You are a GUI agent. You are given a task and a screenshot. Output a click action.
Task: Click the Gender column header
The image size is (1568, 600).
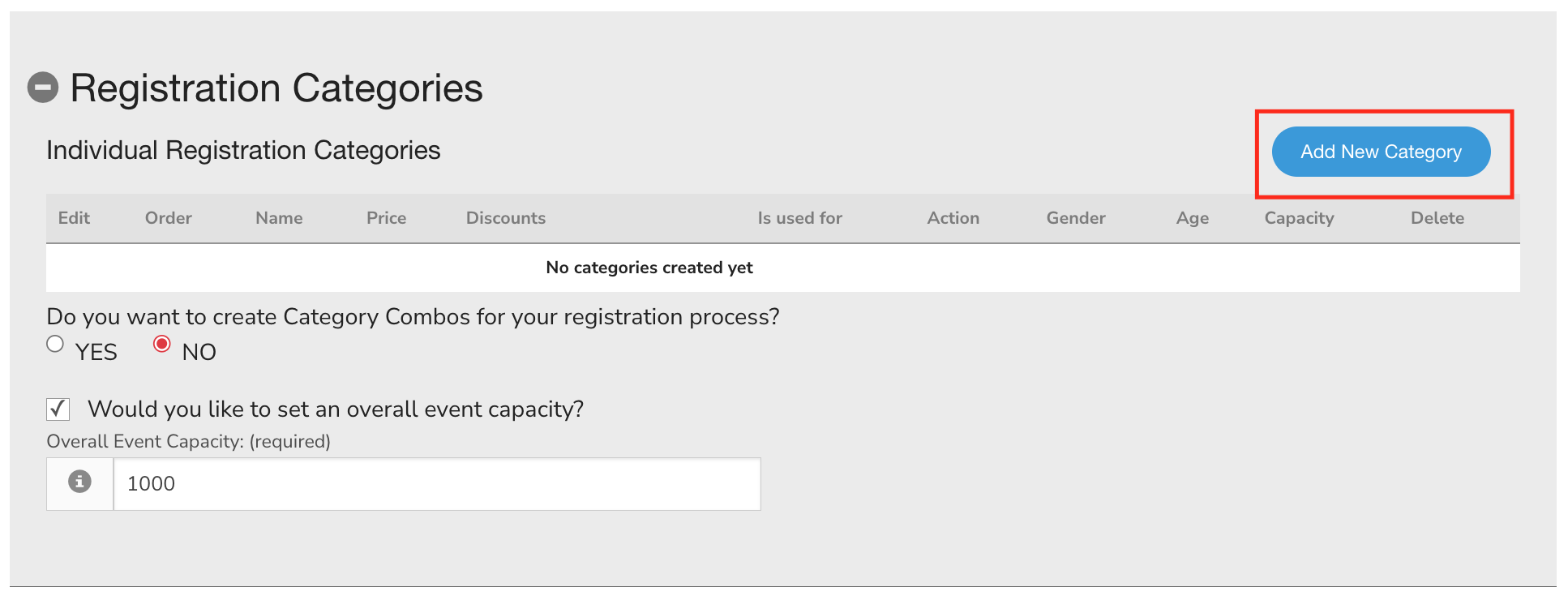[1075, 218]
